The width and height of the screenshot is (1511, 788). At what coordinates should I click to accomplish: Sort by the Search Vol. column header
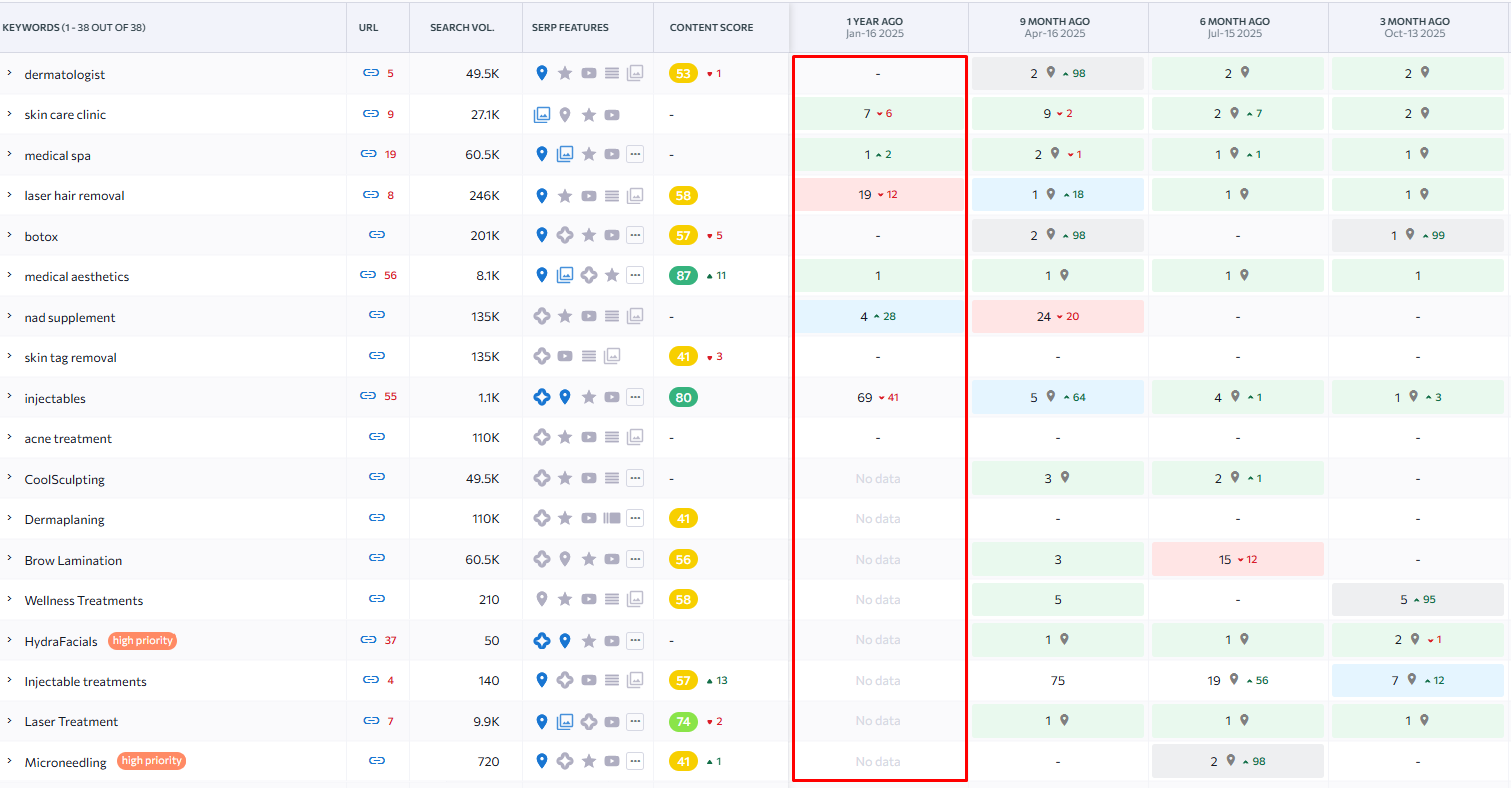click(x=462, y=28)
